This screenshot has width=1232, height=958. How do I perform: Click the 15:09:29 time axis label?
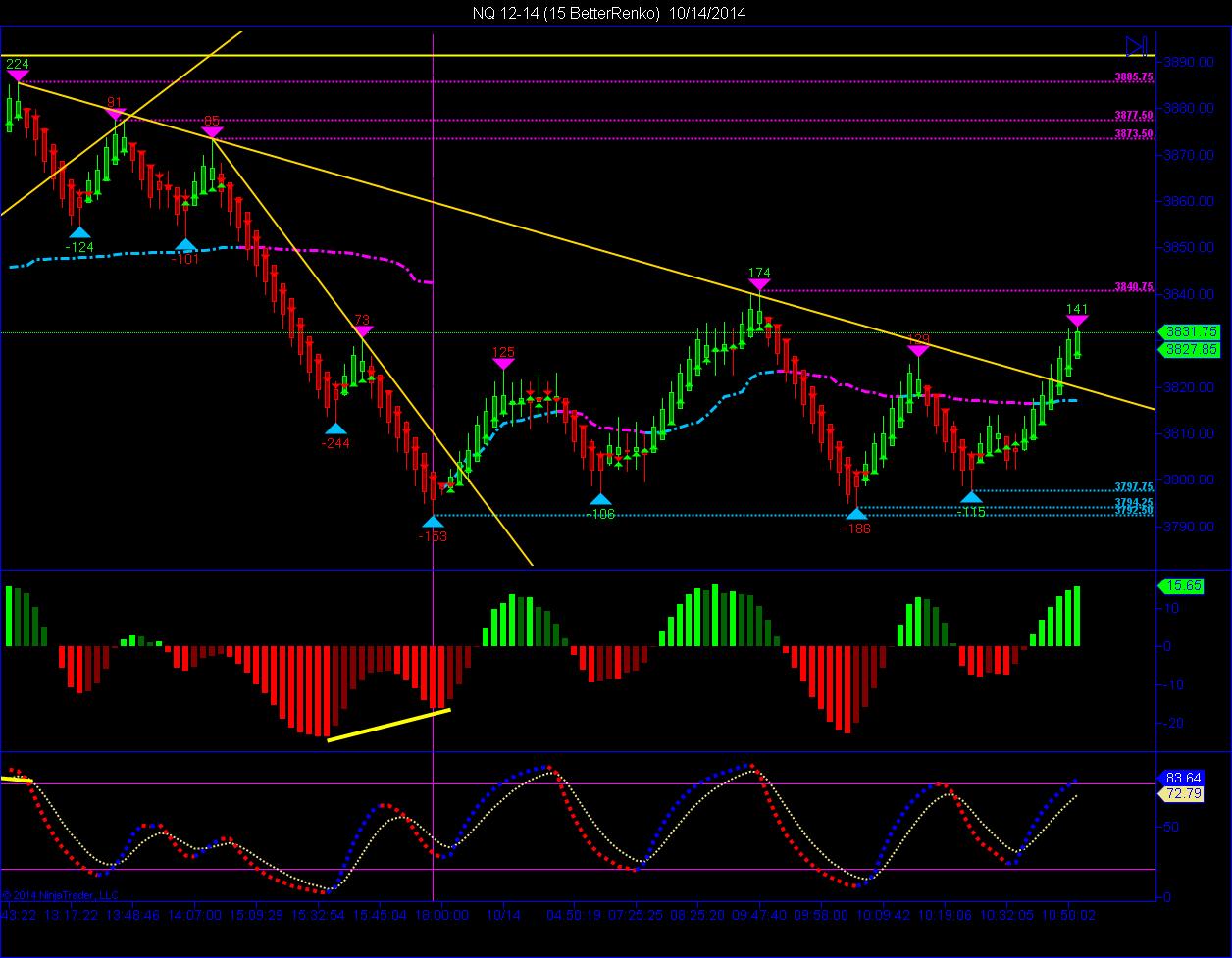pos(256,914)
